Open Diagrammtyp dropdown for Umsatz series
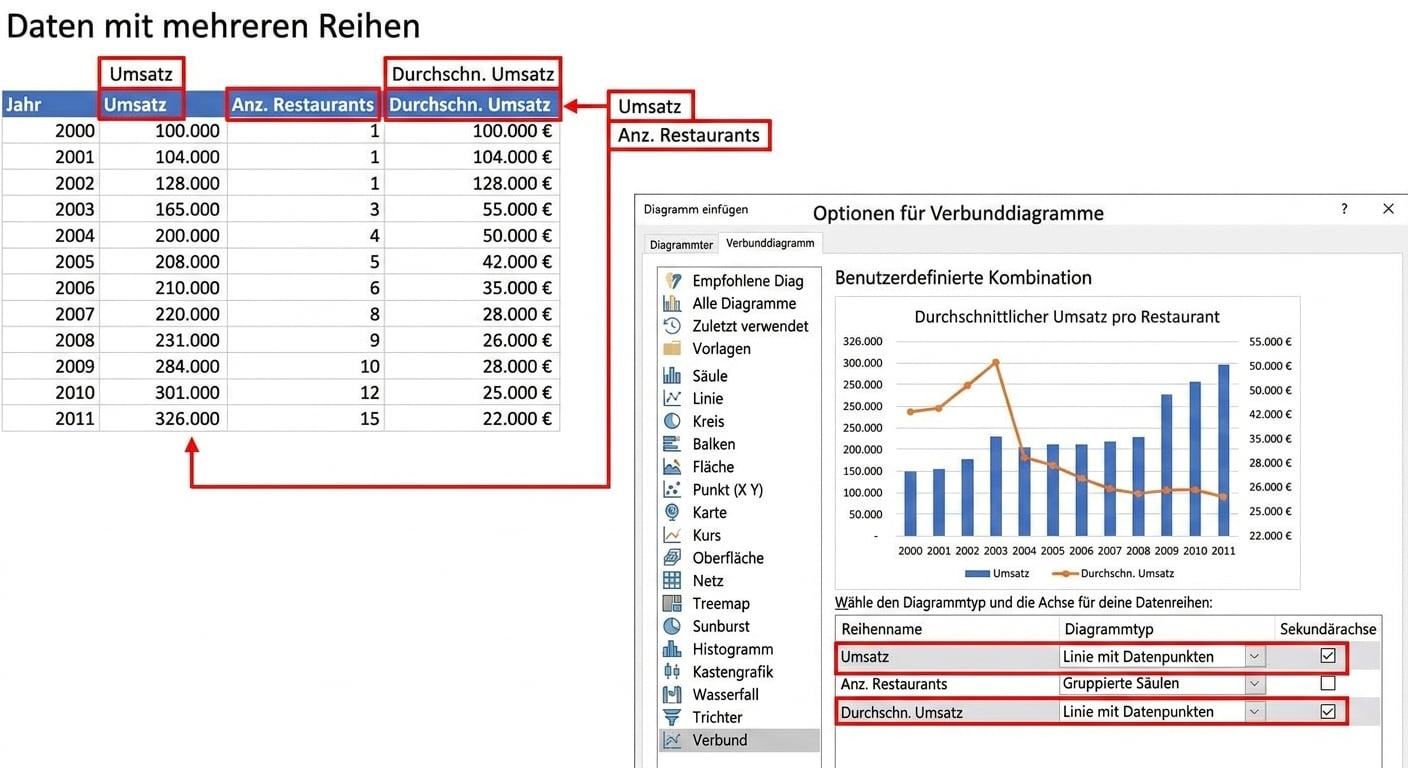1408x768 pixels. point(1255,657)
